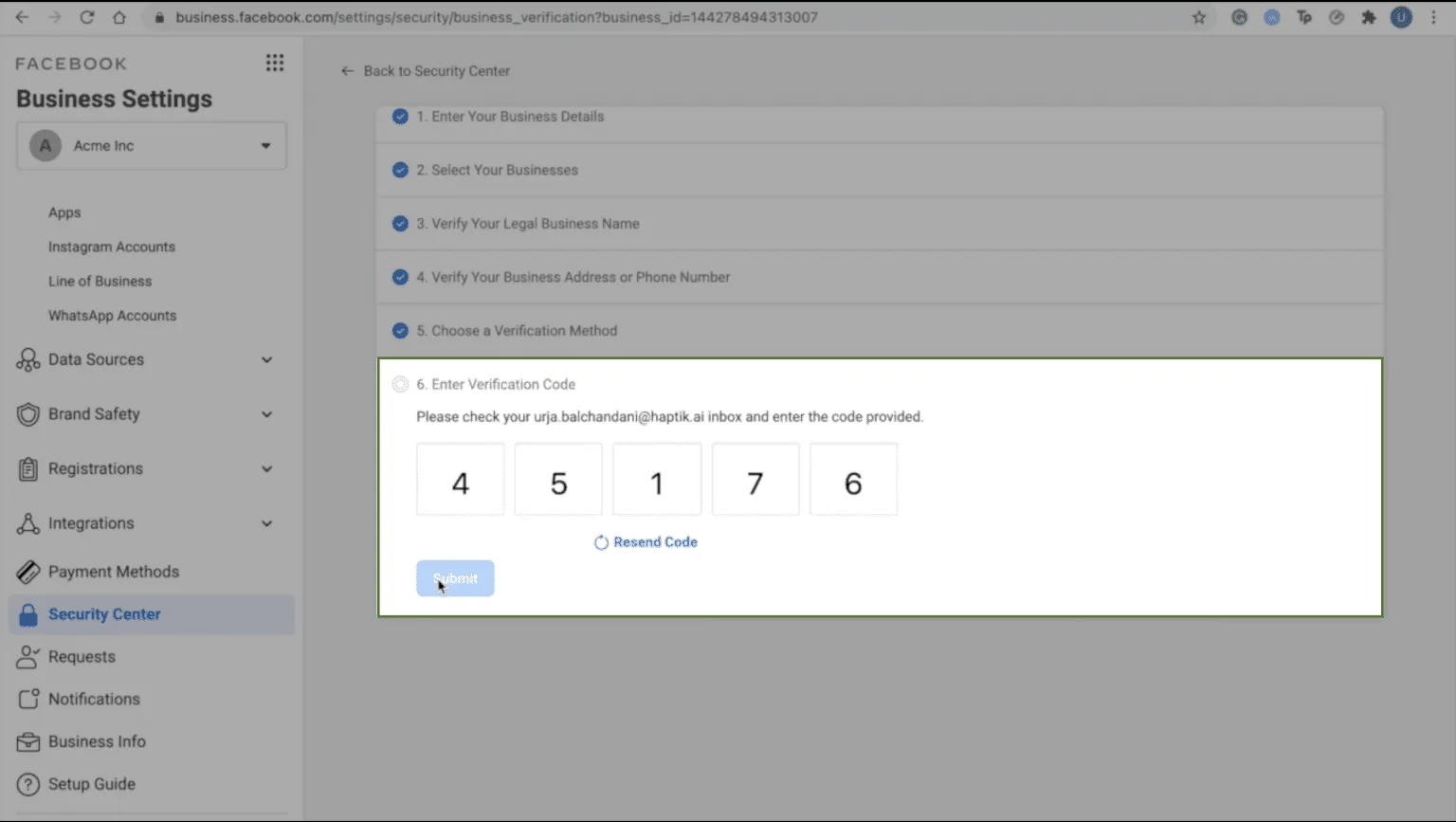Click the step 5 completed checkmark

click(400, 330)
